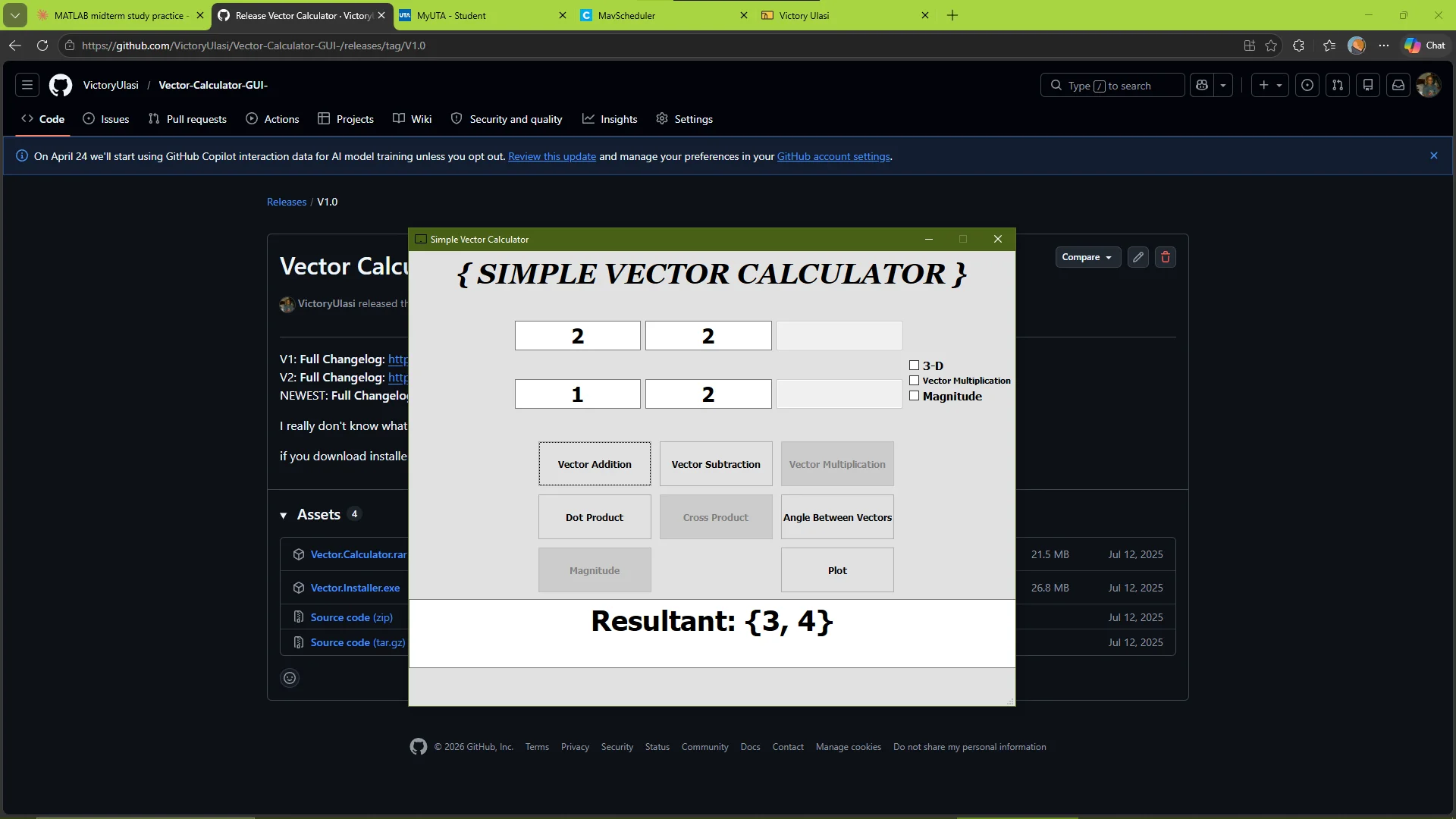Add reaction with the smiley icon
1456x819 pixels.
(x=290, y=678)
